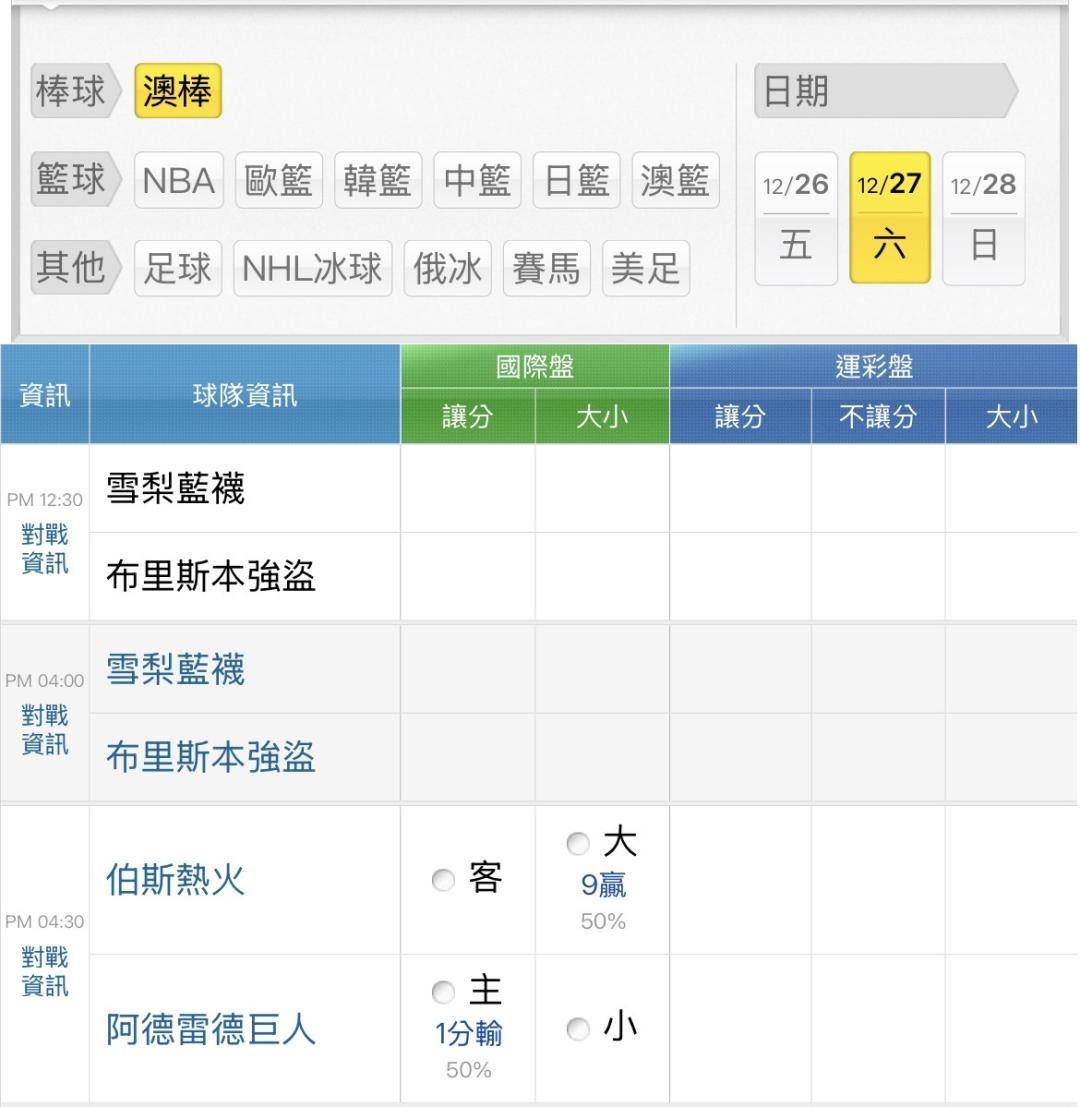Select the 12/27 Saturday date
Viewport: 1080px width, 1107px height.
point(890,218)
